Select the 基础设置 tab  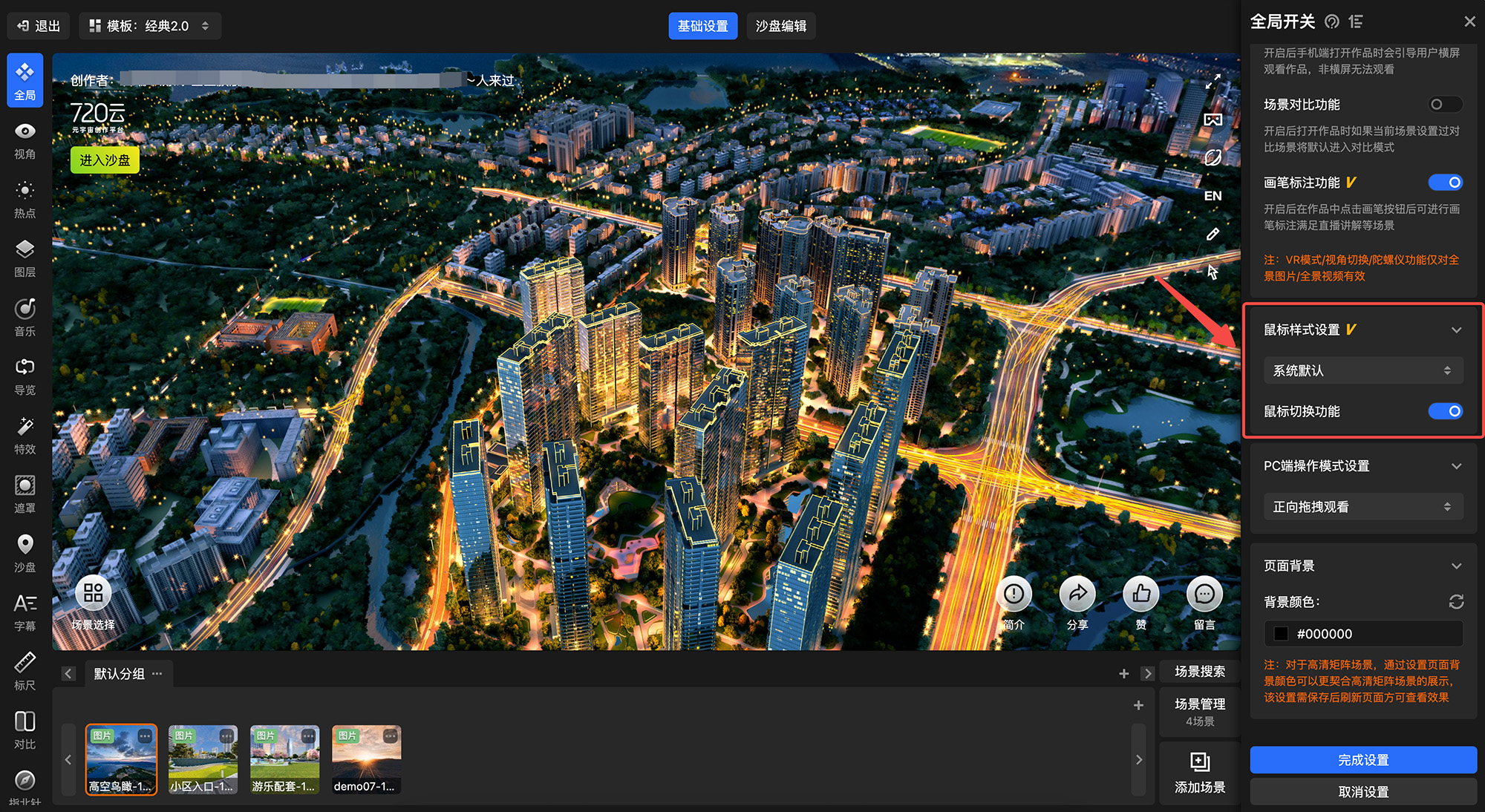point(702,26)
